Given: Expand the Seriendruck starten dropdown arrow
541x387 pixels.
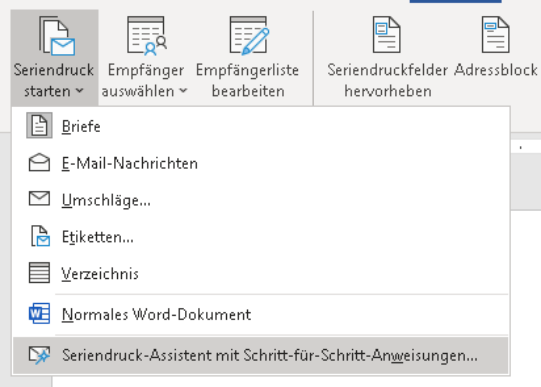Looking at the screenshot, I should (x=79, y=91).
